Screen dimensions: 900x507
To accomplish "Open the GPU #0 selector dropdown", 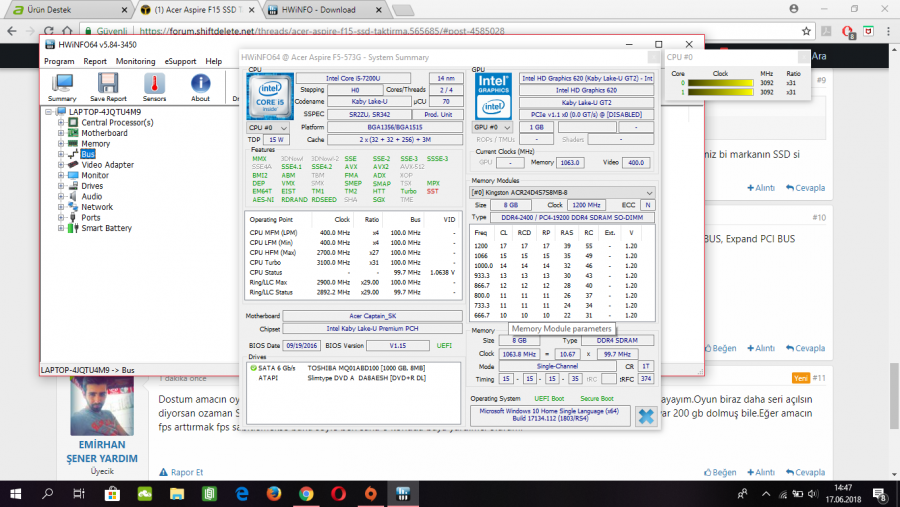I will pyautogui.click(x=492, y=127).
